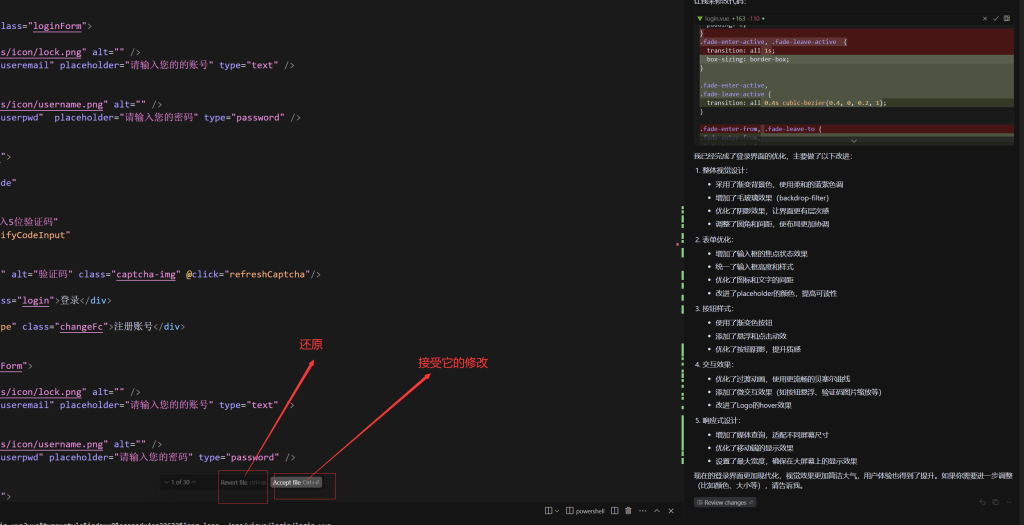The height and width of the screenshot is (525, 1024).
Task: Click the Revert file button
Action: [x=243, y=483]
